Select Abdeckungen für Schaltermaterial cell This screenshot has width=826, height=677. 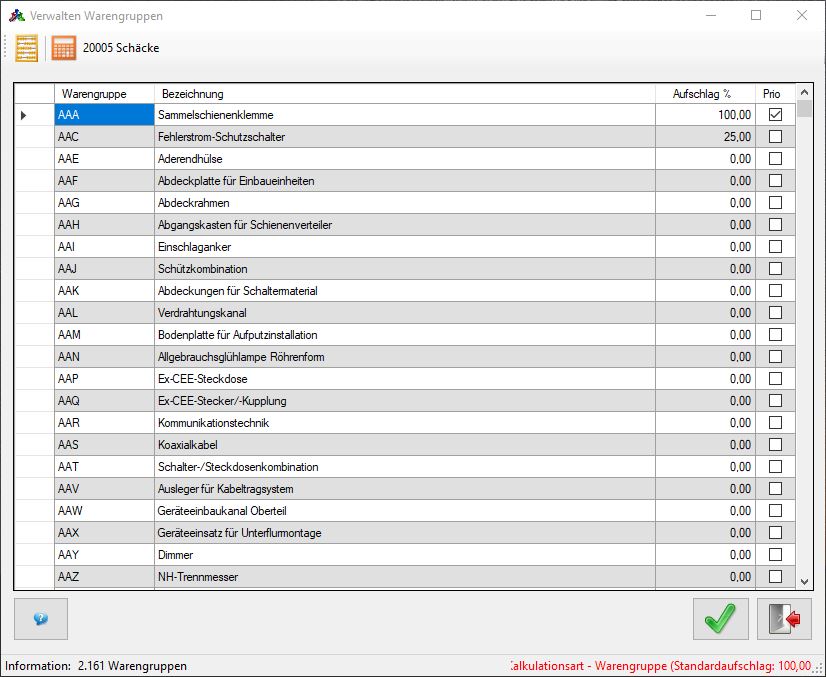coord(405,291)
